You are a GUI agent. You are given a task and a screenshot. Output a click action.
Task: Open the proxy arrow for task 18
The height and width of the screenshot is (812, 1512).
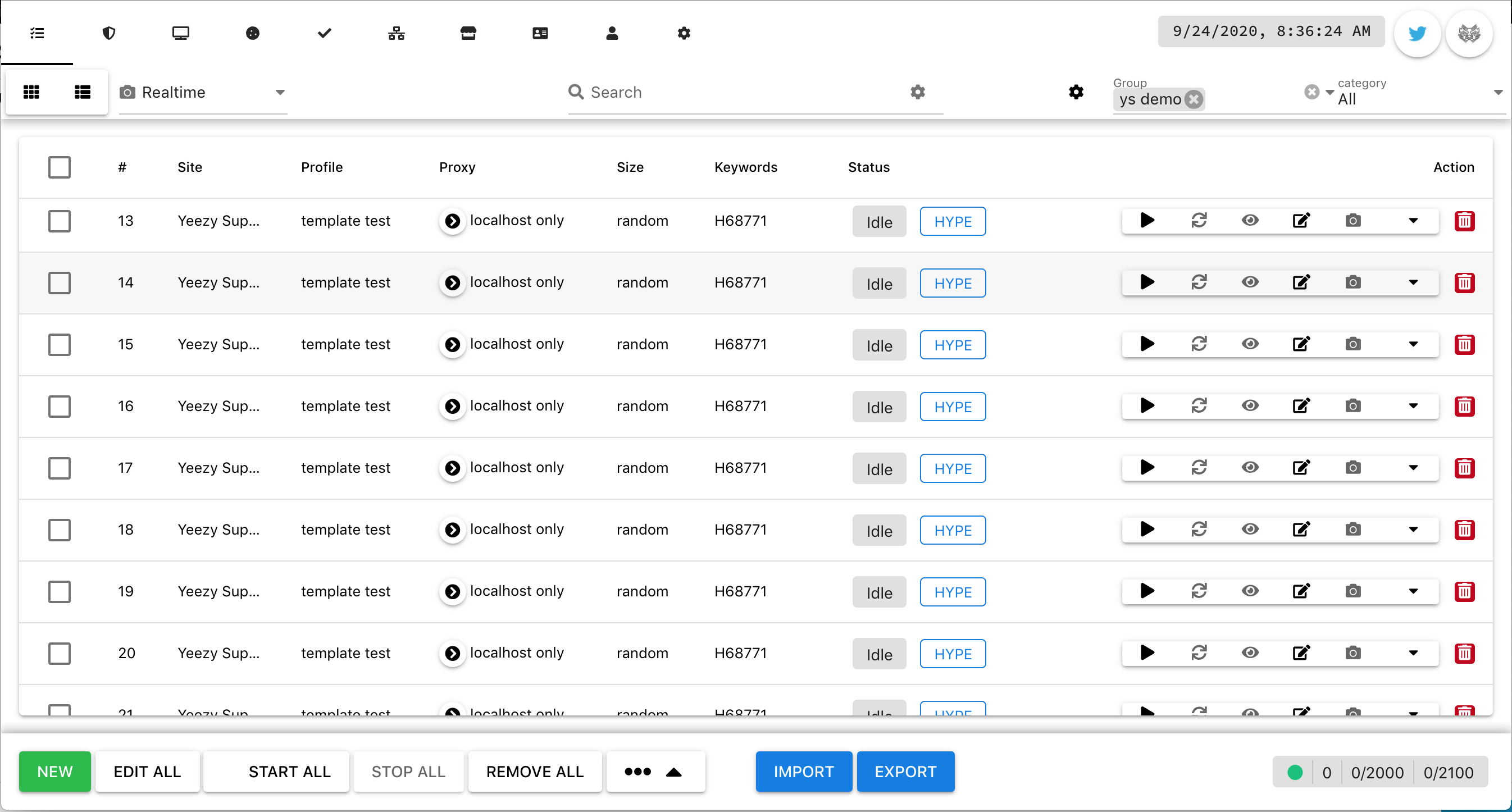453,530
